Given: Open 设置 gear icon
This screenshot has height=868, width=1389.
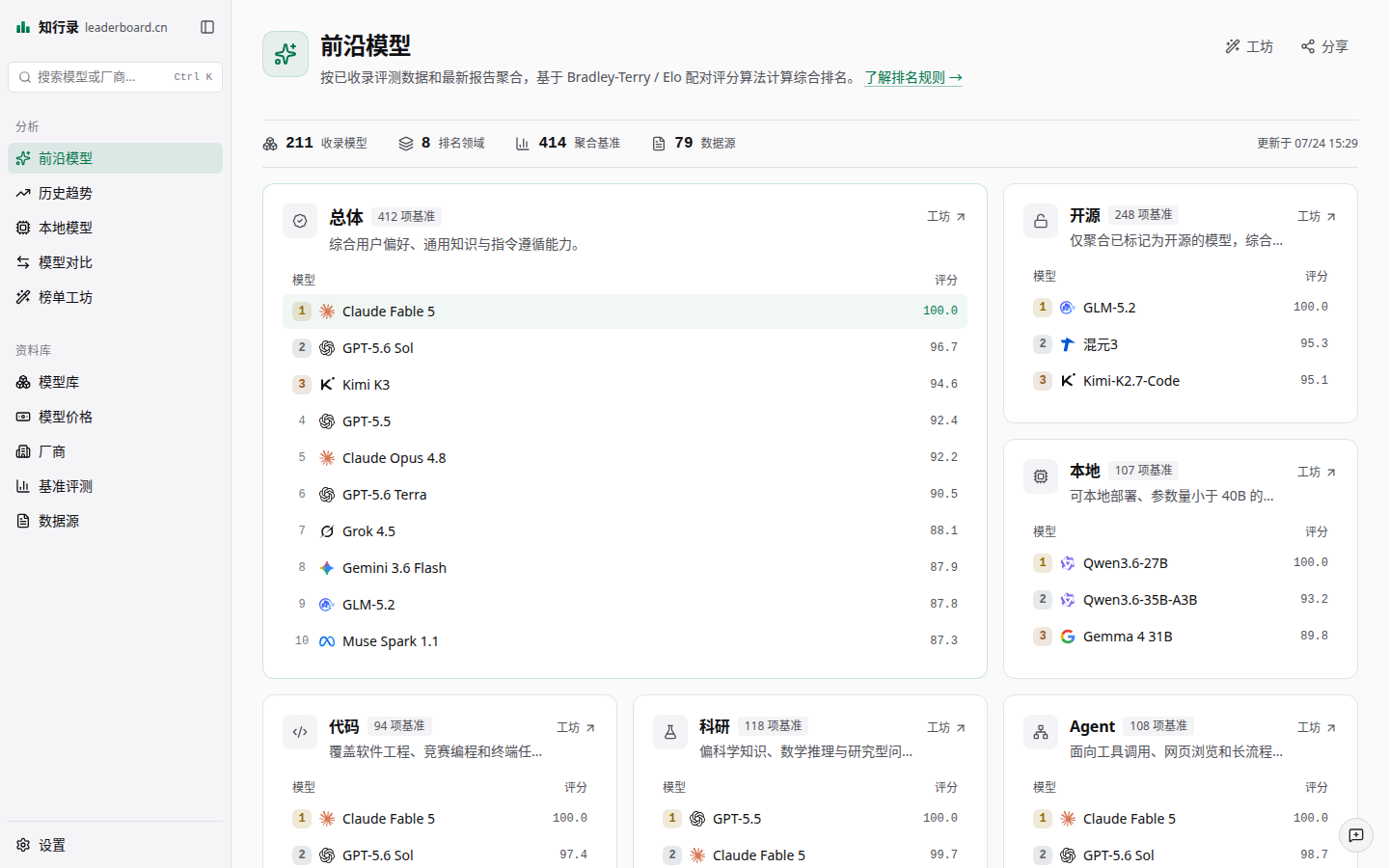Looking at the screenshot, I should point(23,845).
